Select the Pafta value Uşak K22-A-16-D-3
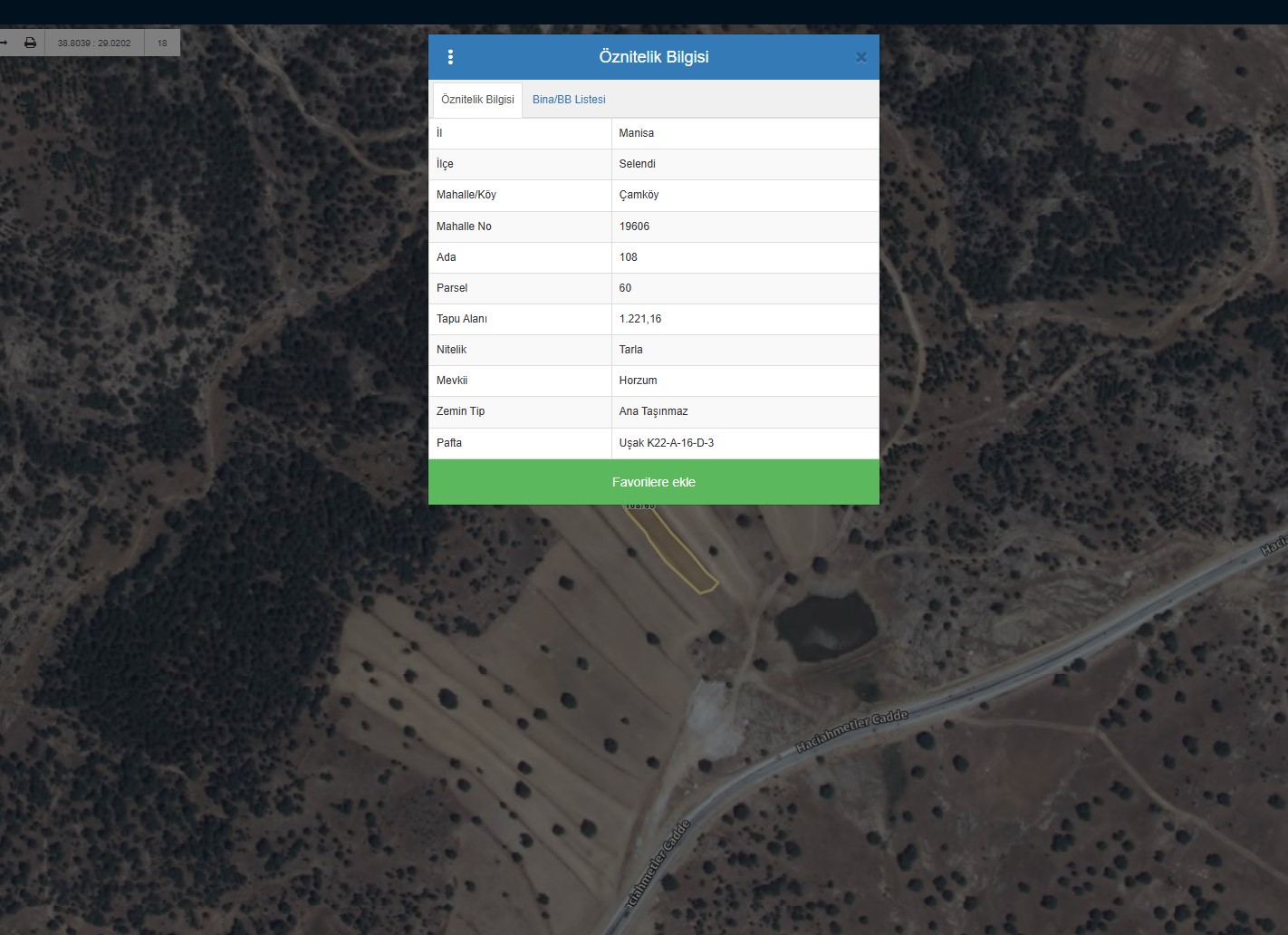This screenshot has height=935, width=1288. (667, 443)
